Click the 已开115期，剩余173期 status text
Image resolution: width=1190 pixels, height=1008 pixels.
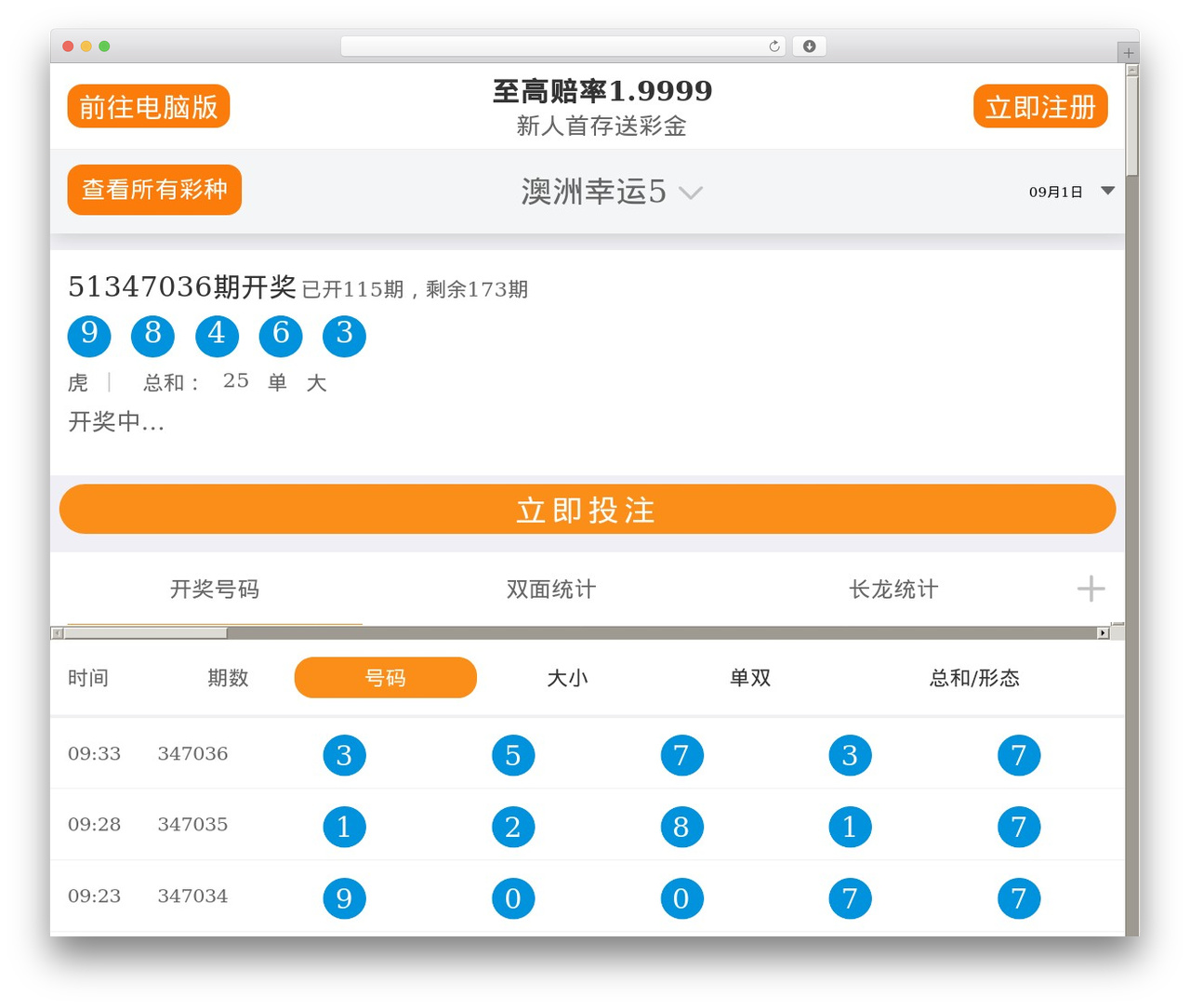pyautogui.click(x=416, y=289)
